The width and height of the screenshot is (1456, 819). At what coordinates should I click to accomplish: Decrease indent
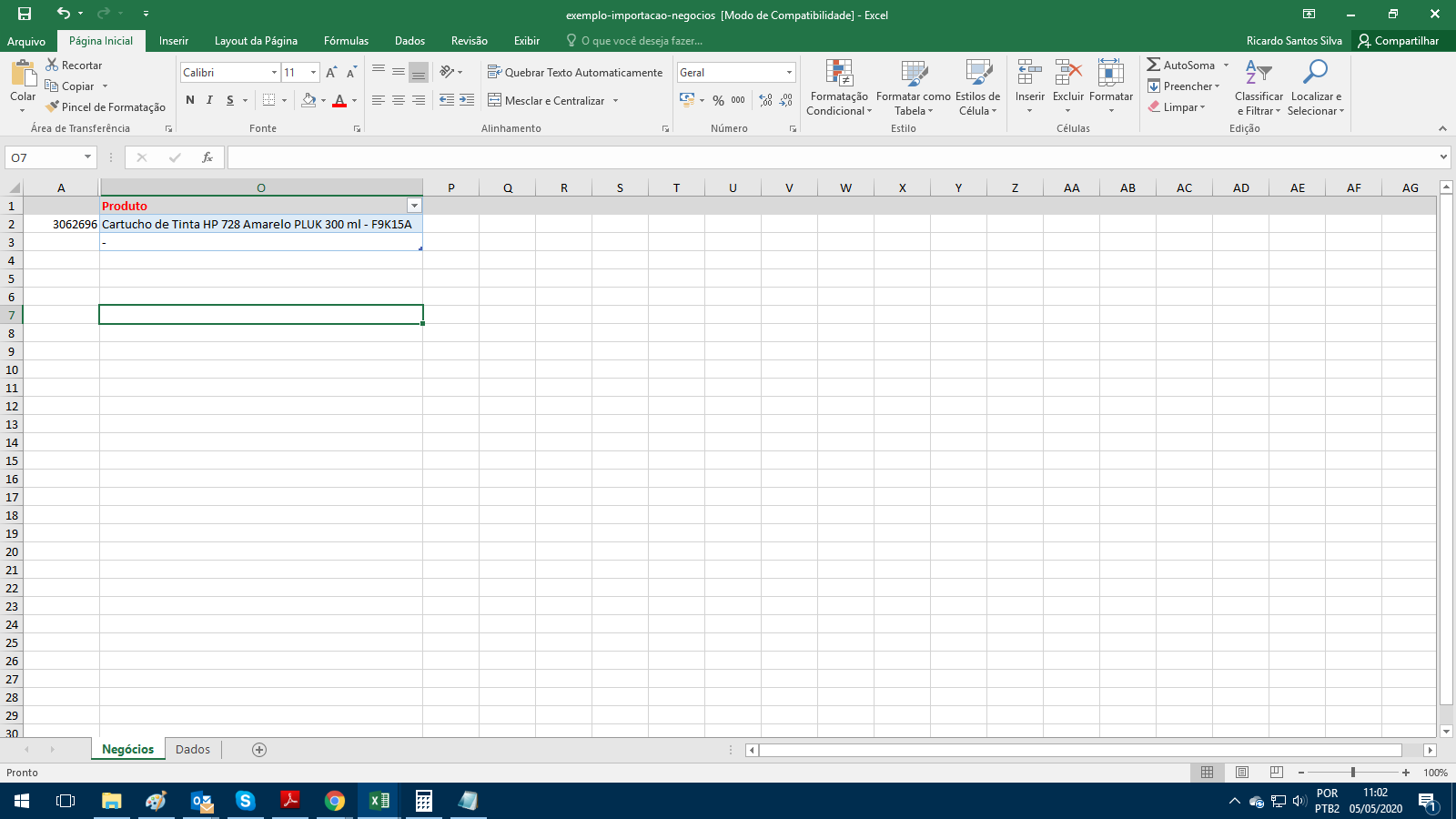pos(447,100)
